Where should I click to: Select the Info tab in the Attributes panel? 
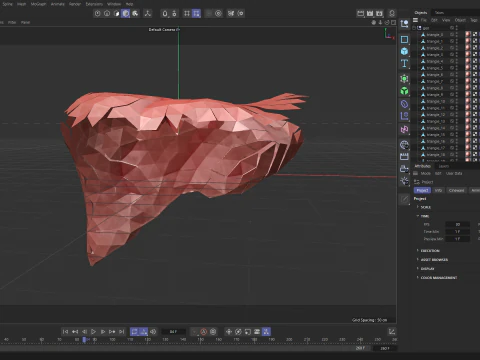point(438,190)
